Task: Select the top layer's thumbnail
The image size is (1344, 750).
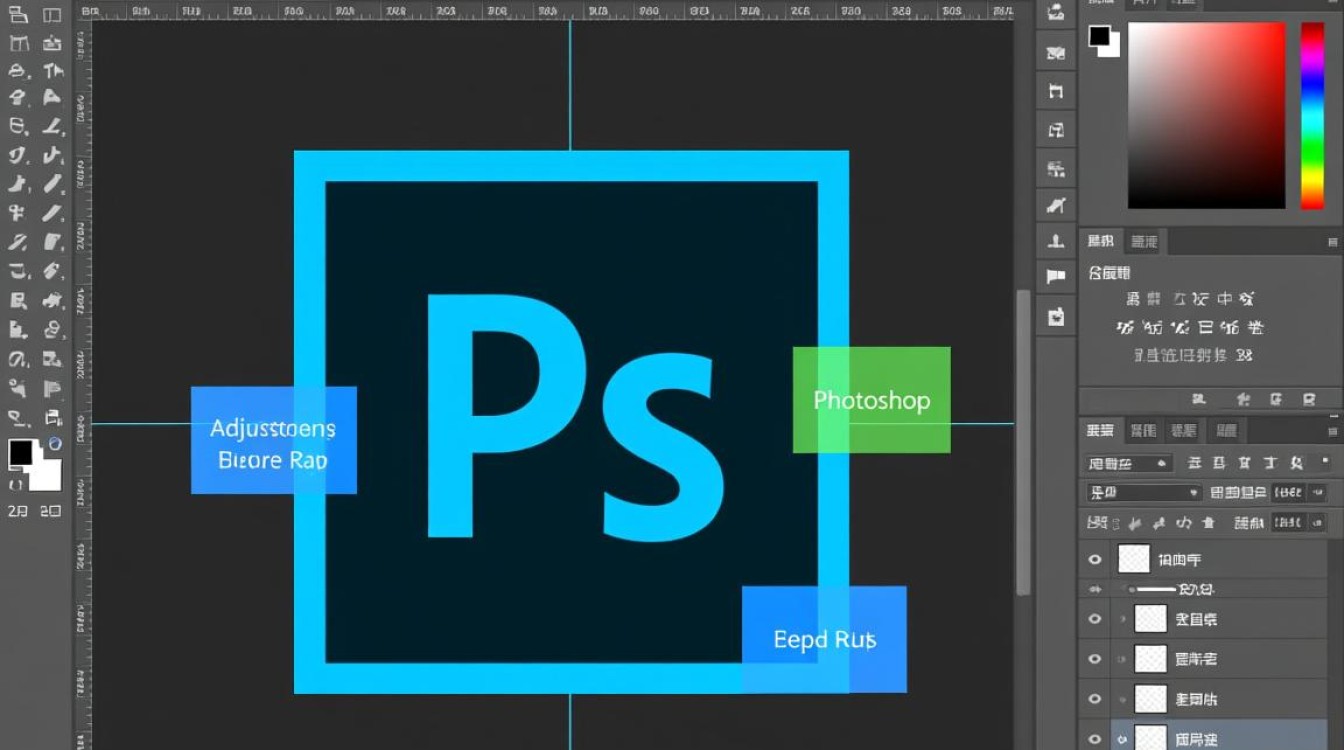Action: 1134,558
